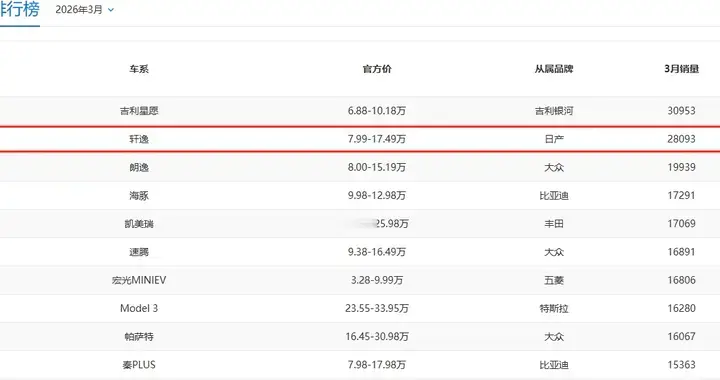Screen dimensions: 720x380
Task: Click the sales figure 17291
Action: [x=681, y=196]
